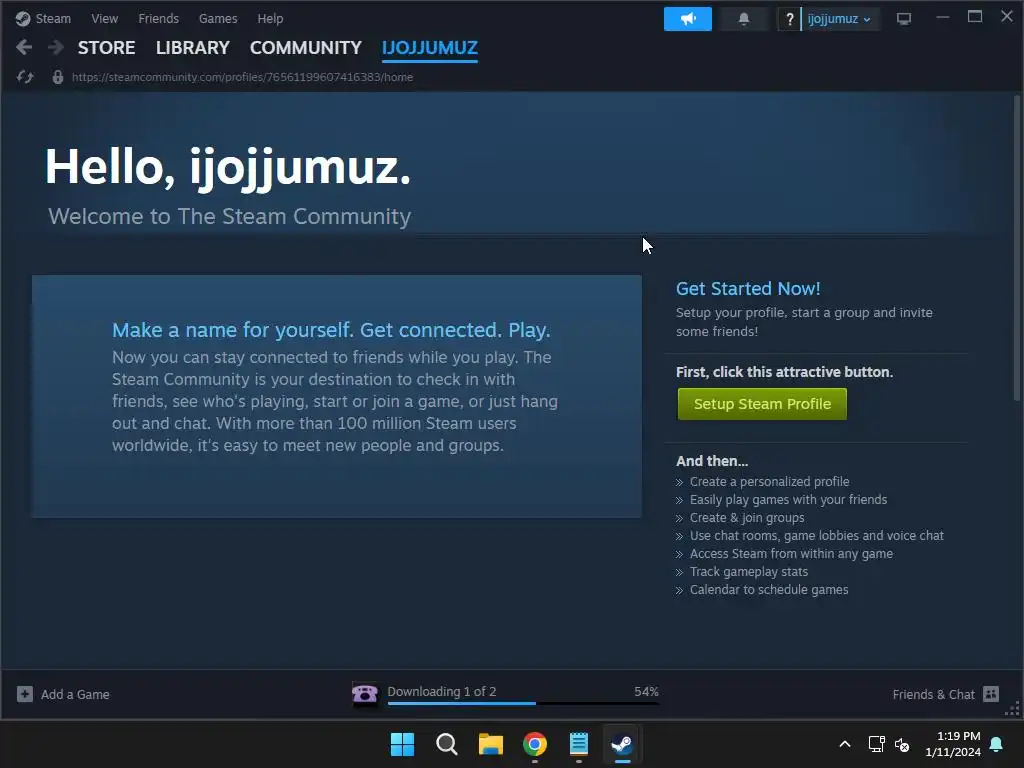Click 'Create a personalized profile' text

(769, 481)
